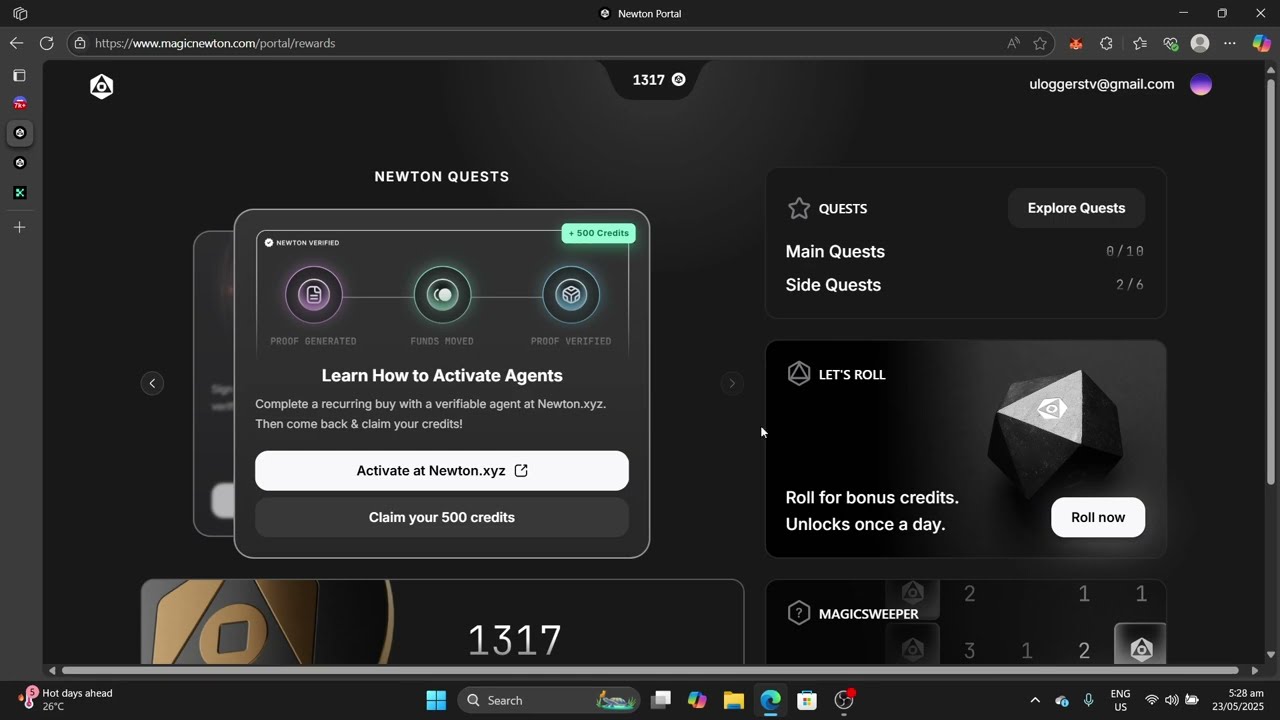Go back in the browser
Image resolution: width=1280 pixels, height=720 pixels.
point(16,43)
